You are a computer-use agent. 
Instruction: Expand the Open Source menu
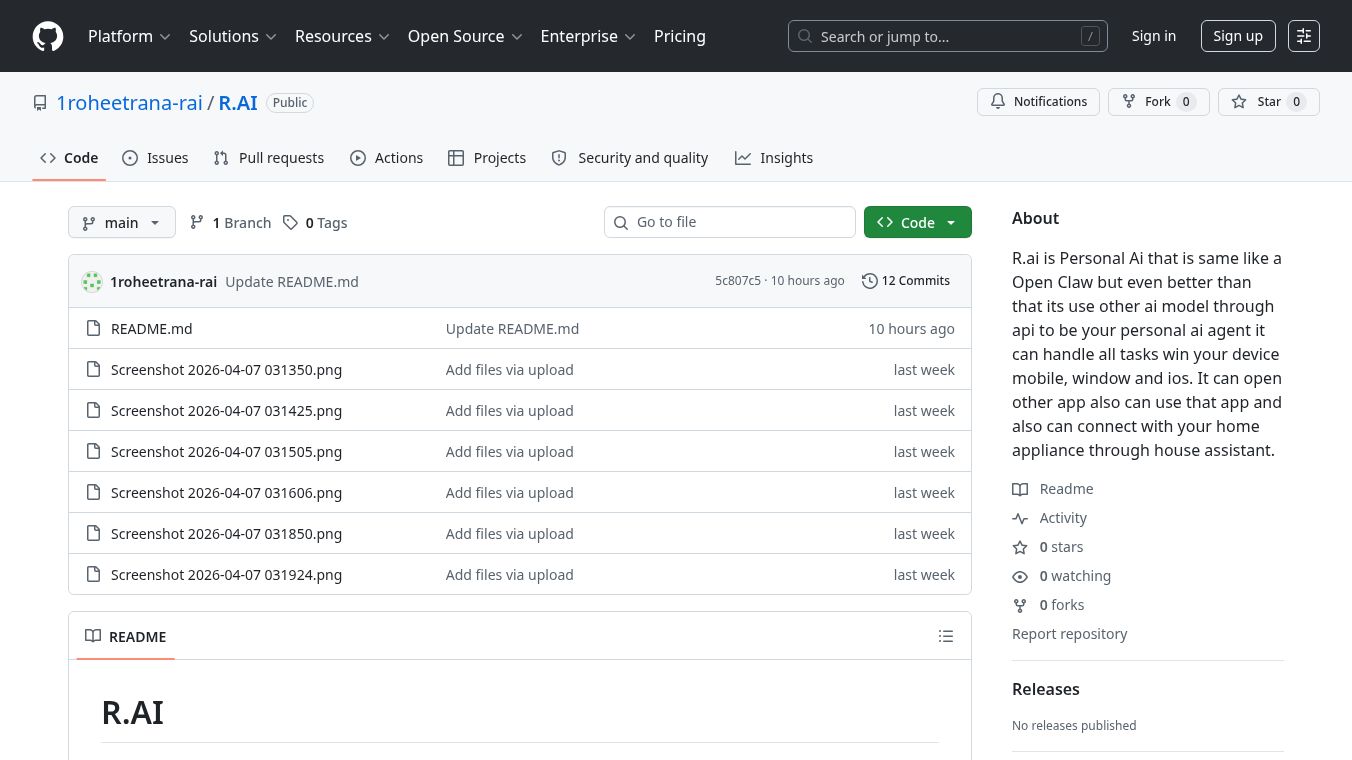pyautogui.click(x=465, y=36)
